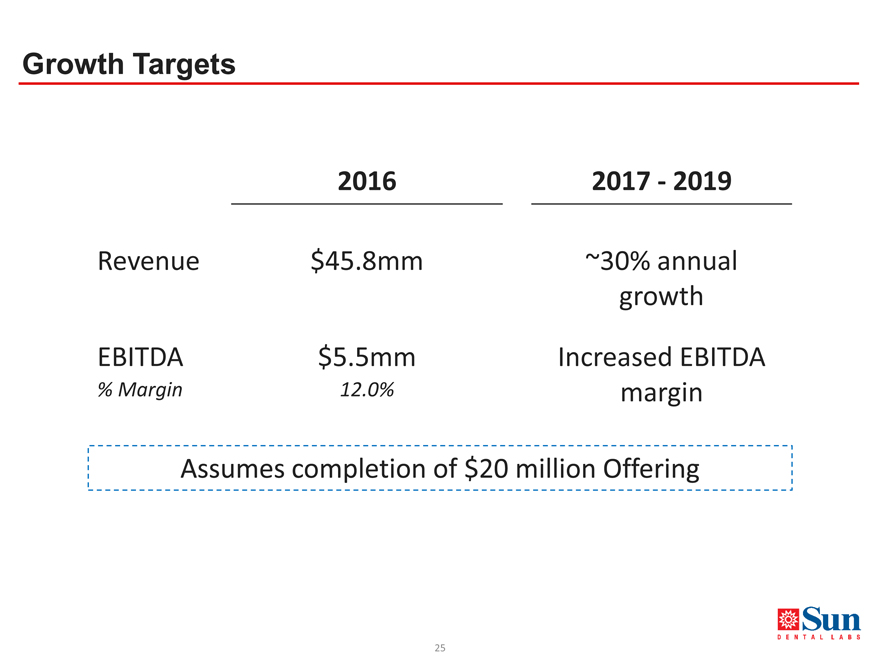Select the italic "% Margin" label

(139, 390)
